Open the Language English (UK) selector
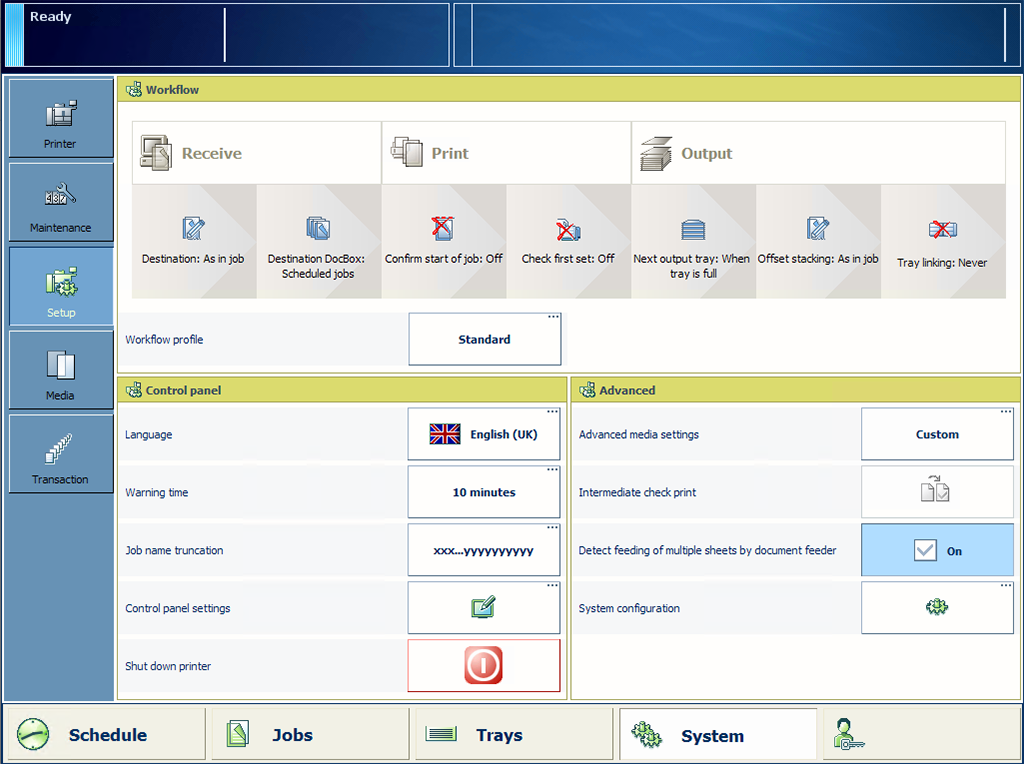 (483, 435)
